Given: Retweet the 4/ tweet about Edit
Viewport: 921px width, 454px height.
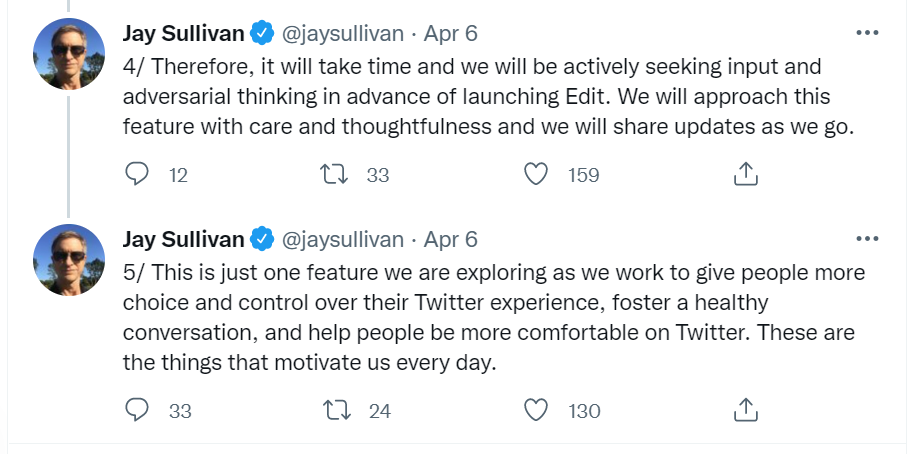Looking at the screenshot, I should point(334,174).
